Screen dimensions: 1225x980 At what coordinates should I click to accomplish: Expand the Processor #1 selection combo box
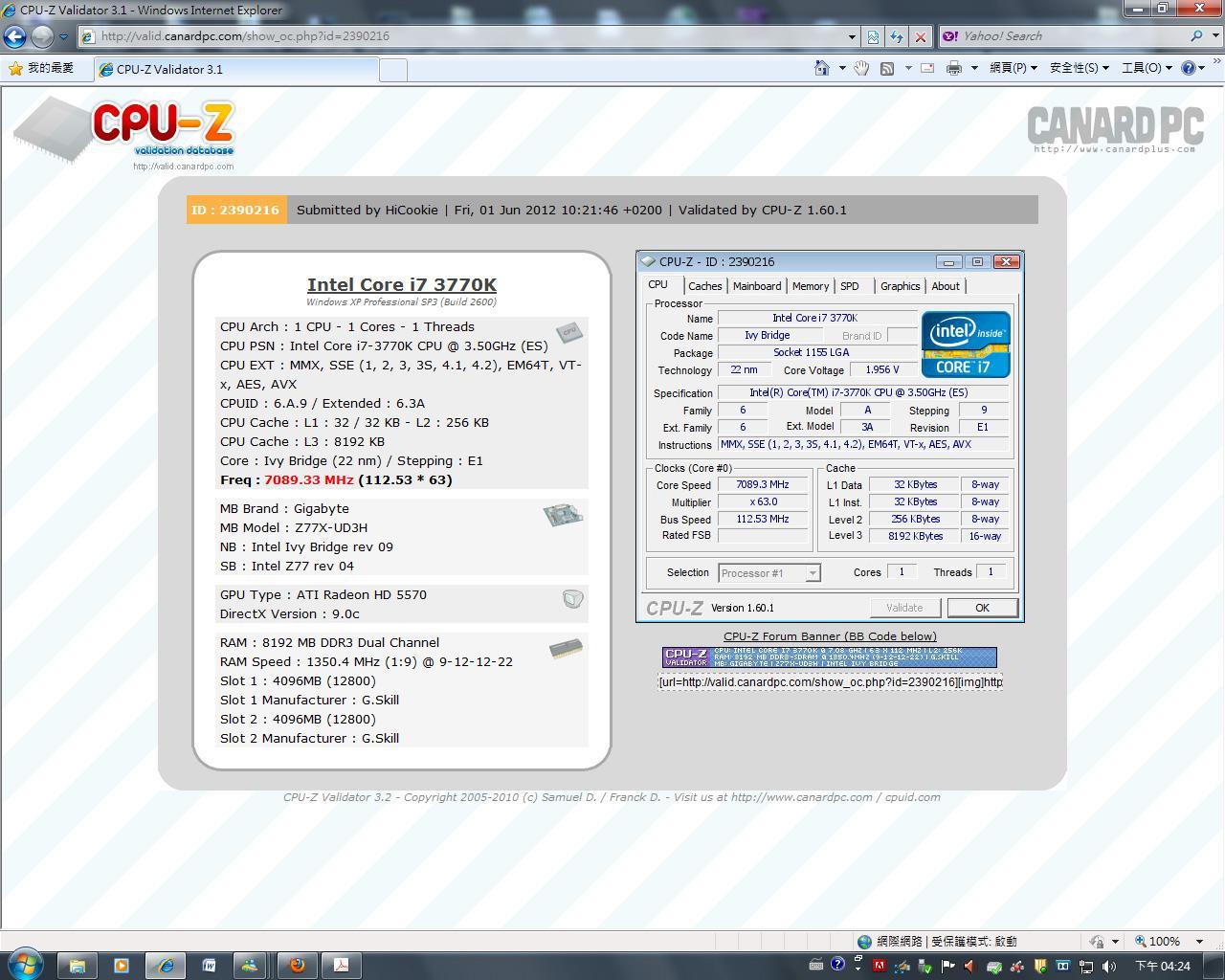click(x=769, y=573)
